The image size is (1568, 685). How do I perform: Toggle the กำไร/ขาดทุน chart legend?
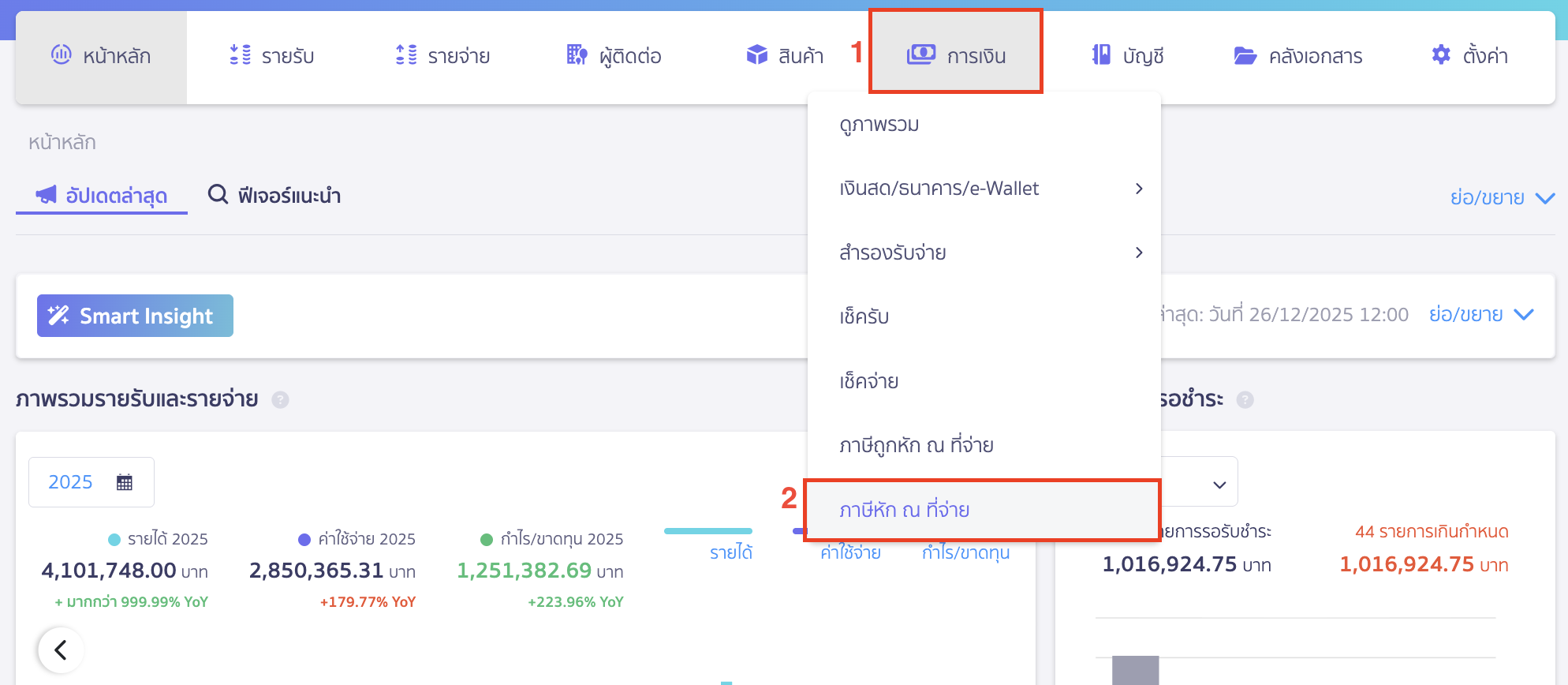(x=965, y=552)
